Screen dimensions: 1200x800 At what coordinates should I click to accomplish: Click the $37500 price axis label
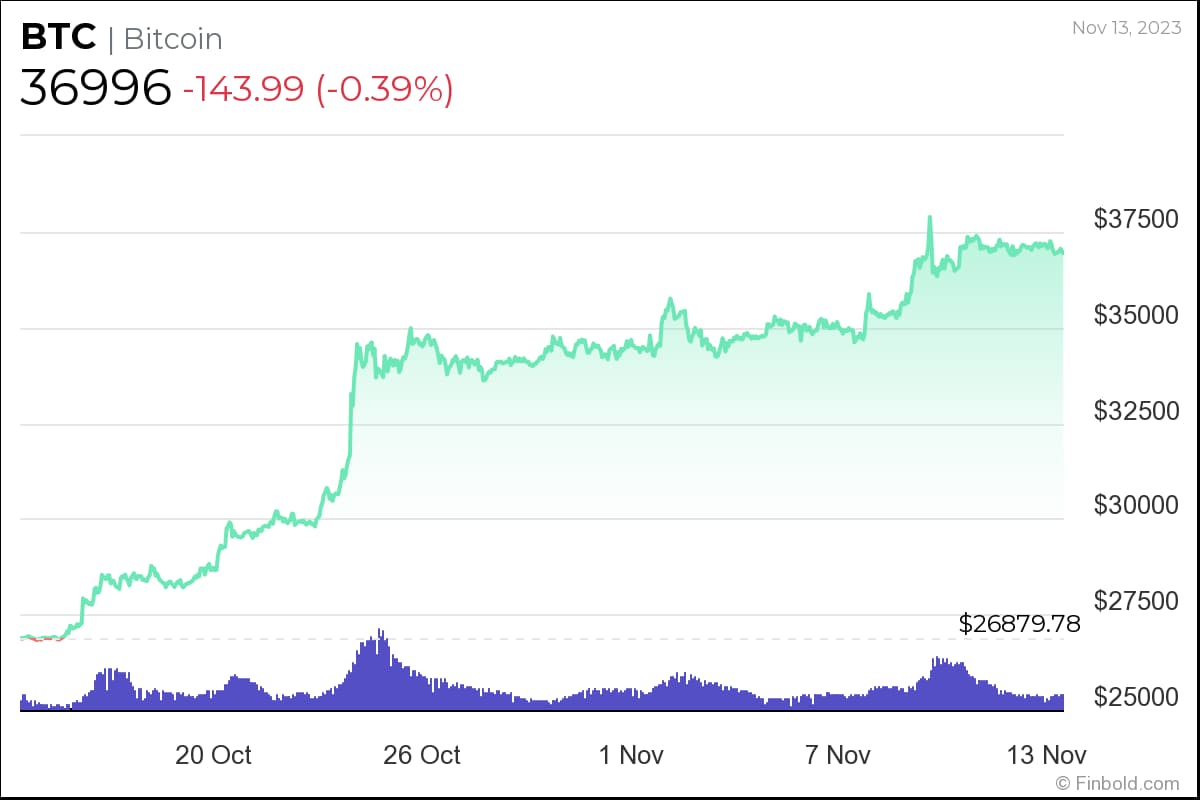(x=1135, y=219)
